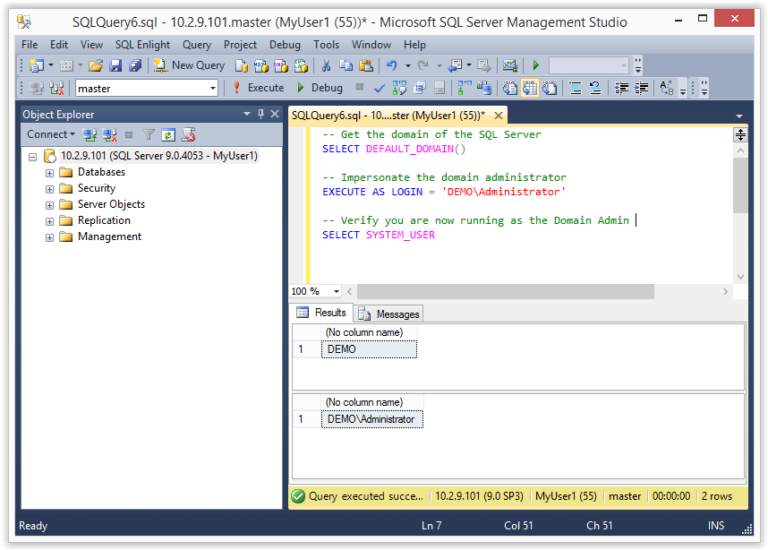This screenshot has height=550, width=768.
Task: Click the Analysis Services XMLA Query icon
Action: click(300, 66)
